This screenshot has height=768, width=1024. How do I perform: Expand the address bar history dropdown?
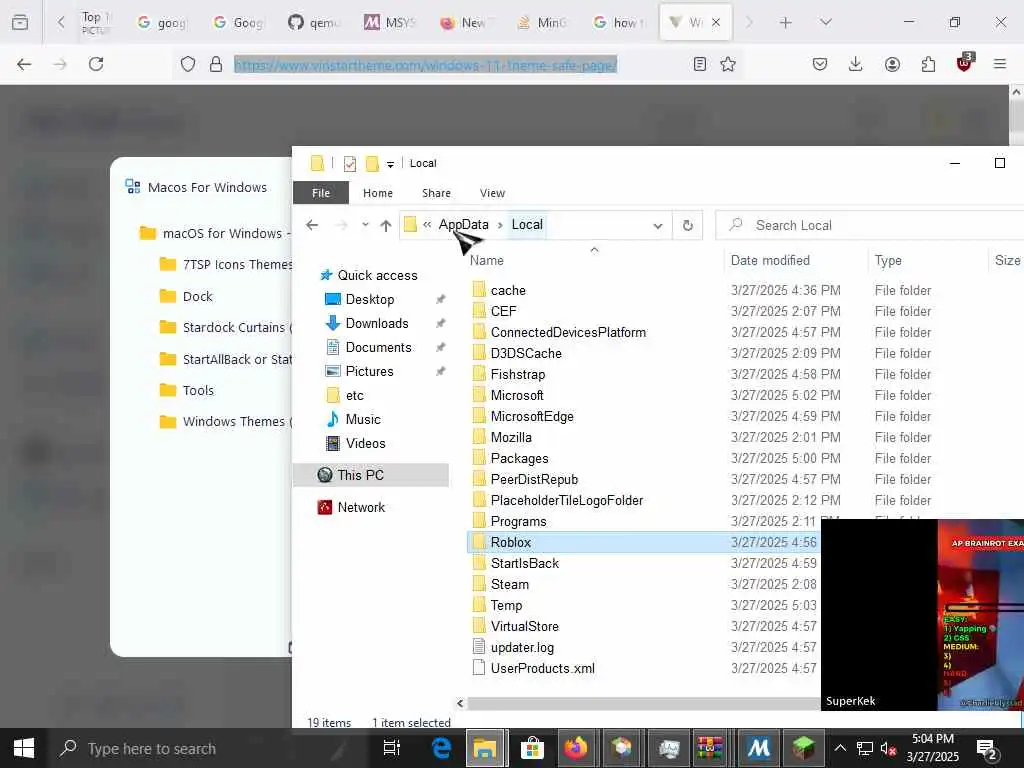658,225
